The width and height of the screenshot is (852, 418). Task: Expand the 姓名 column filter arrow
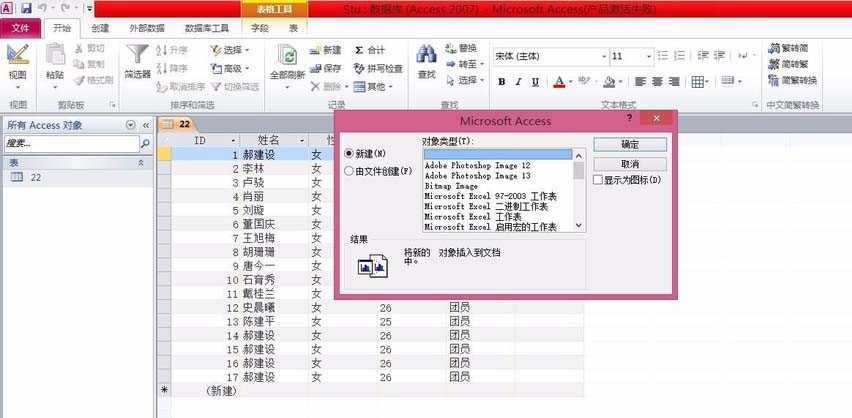pyautogui.click(x=302, y=140)
